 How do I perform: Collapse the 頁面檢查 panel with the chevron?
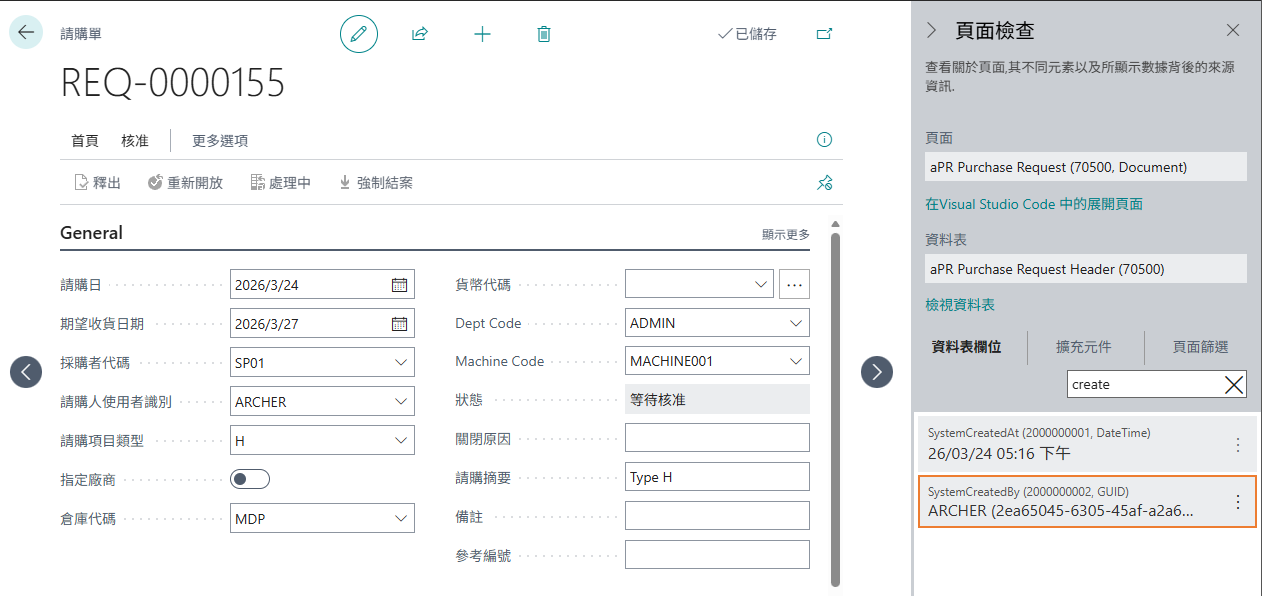pyautogui.click(x=932, y=30)
